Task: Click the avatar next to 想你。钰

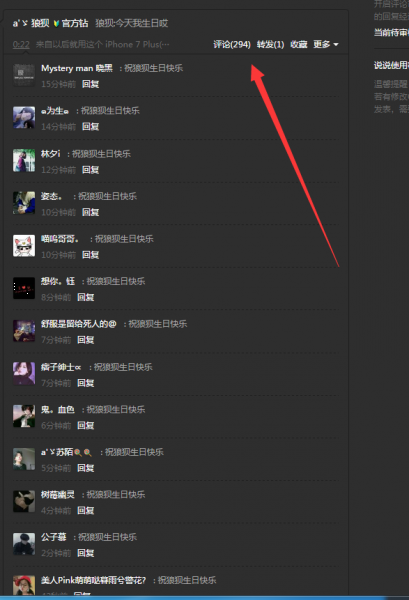Action: pyautogui.click(x=24, y=288)
